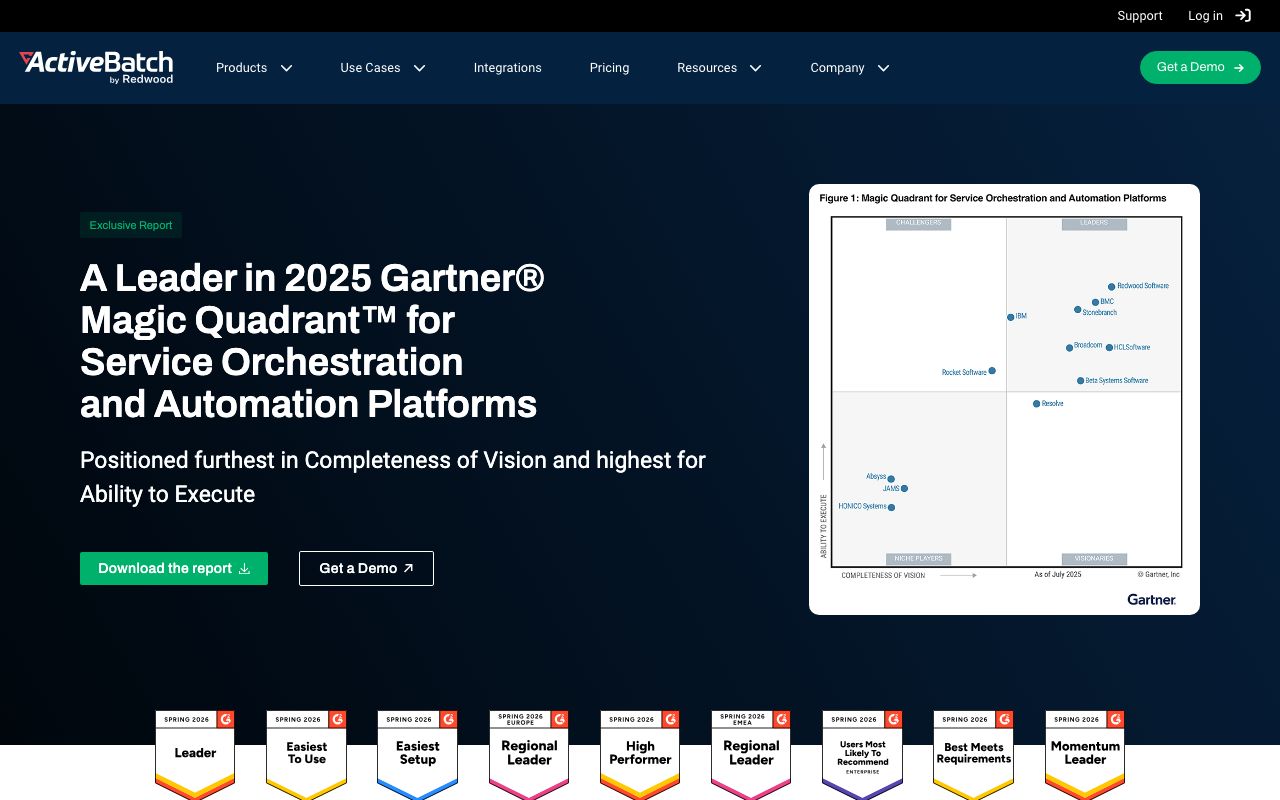Viewport: 1280px width, 800px height.
Task: Go to the Integrations page
Action: (x=508, y=68)
